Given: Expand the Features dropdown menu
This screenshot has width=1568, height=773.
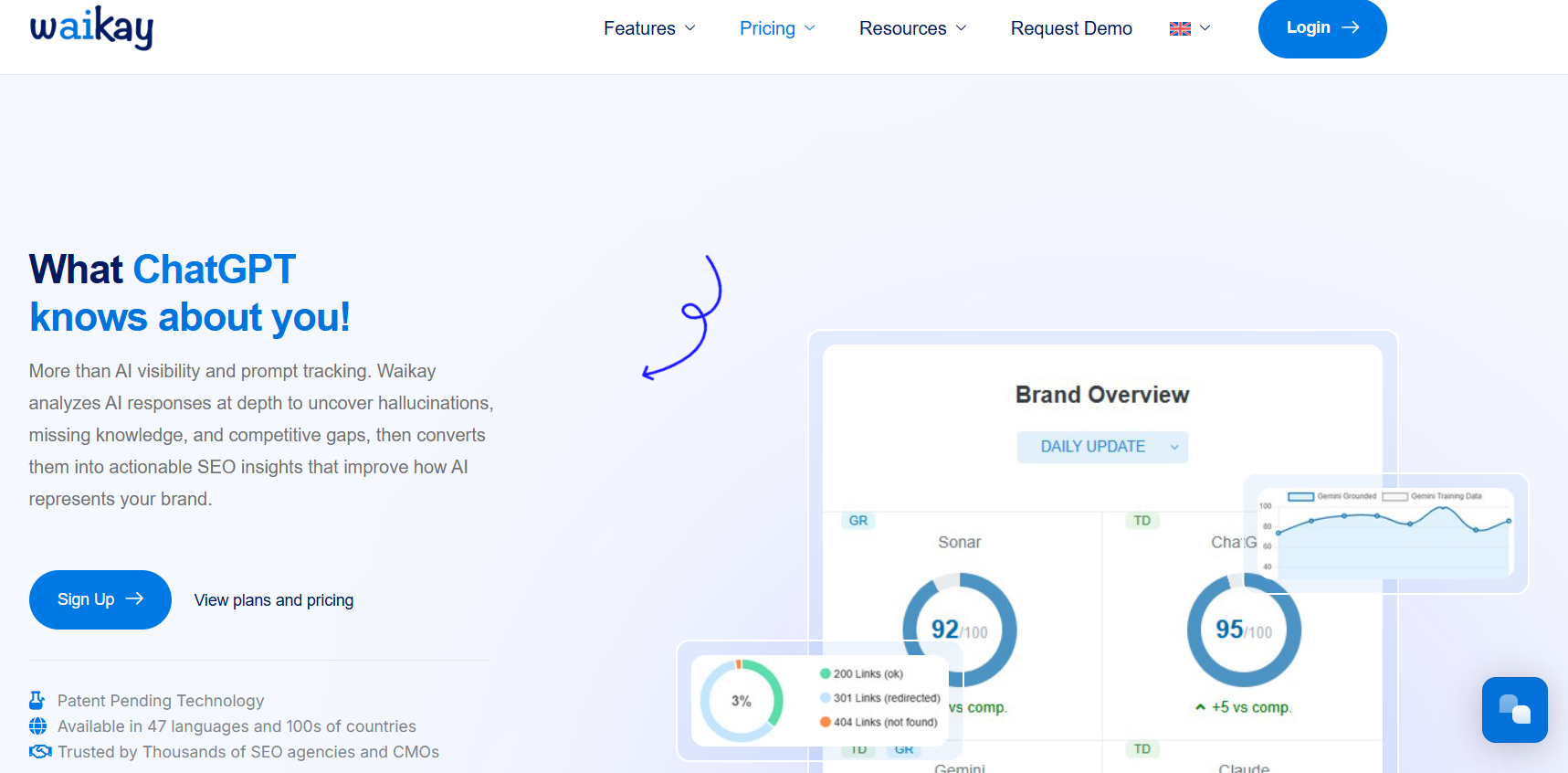Looking at the screenshot, I should tap(649, 28).
